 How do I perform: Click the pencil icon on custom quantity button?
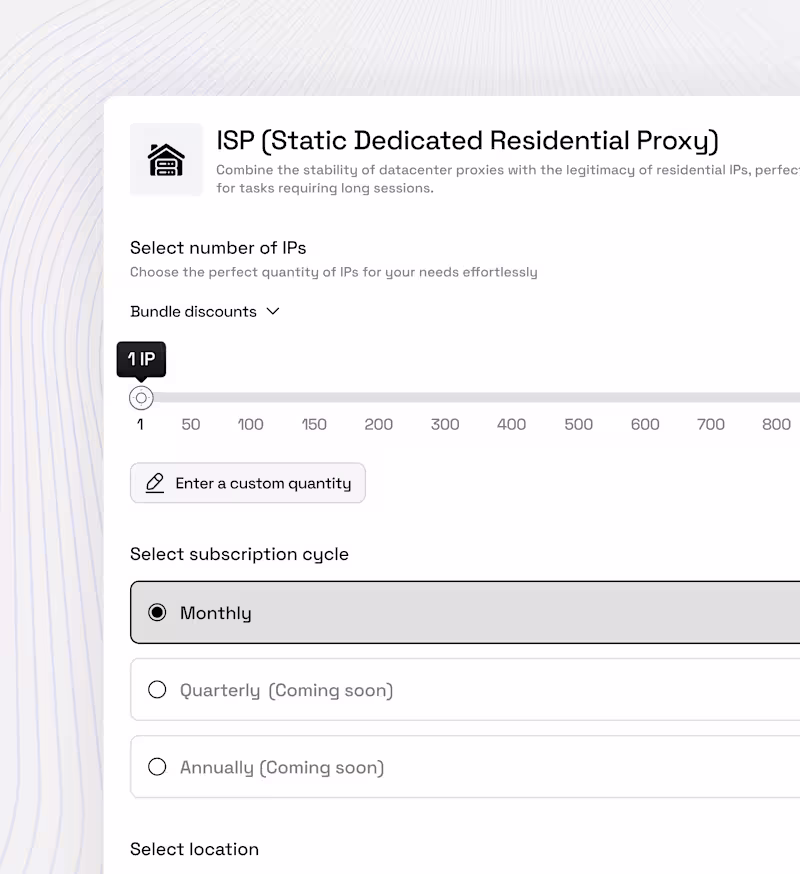click(154, 483)
